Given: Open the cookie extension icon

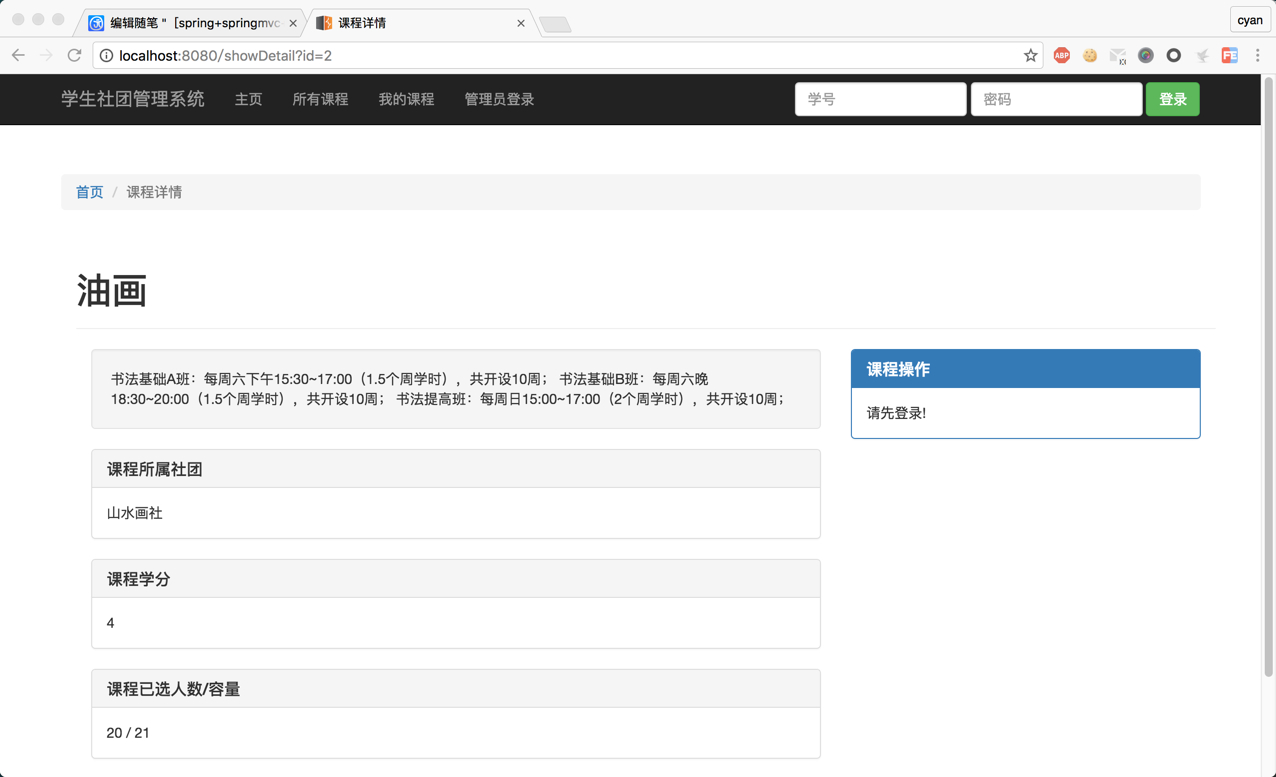Looking at the screenshot, I should (1090, 55).
